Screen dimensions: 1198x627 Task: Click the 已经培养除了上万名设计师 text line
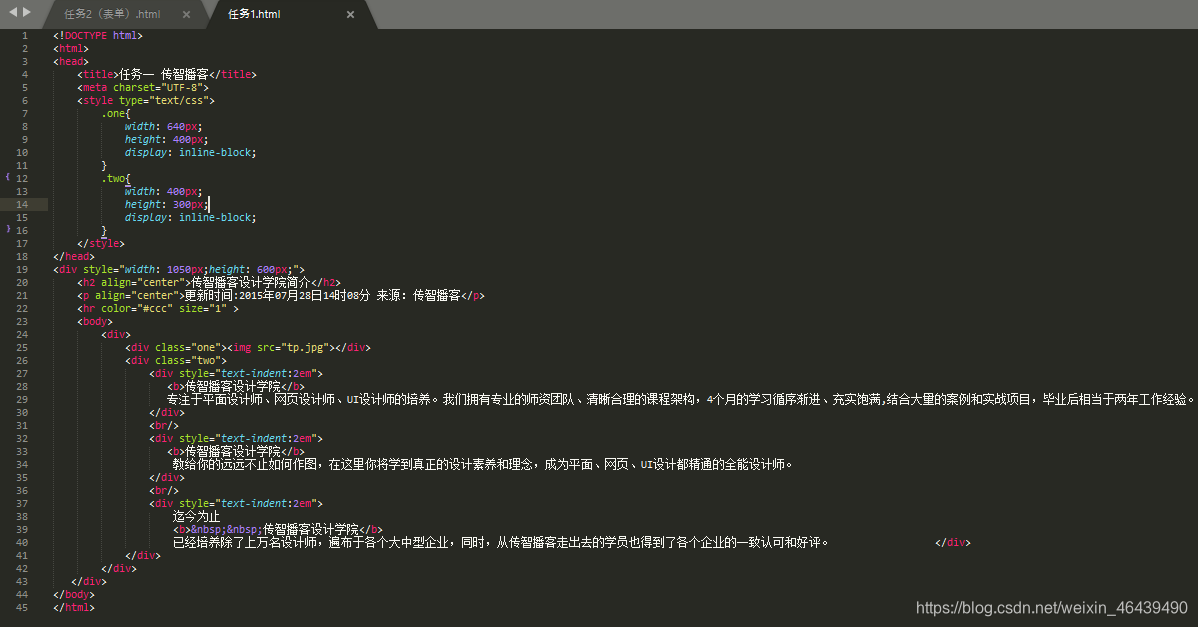(500, 542)
